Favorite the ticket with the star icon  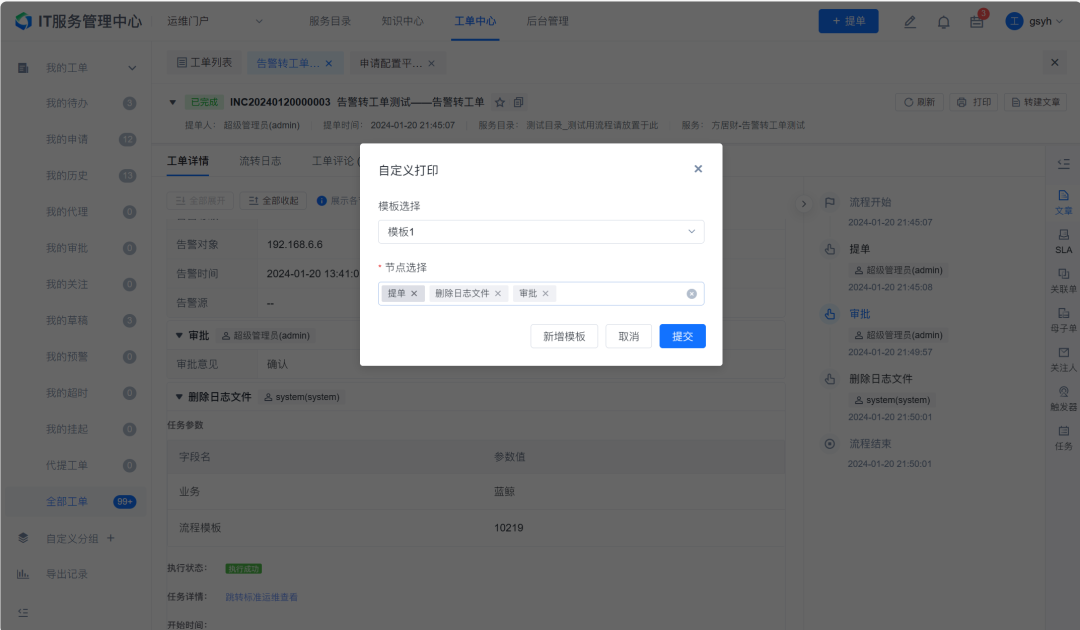(x=500, y=103)
